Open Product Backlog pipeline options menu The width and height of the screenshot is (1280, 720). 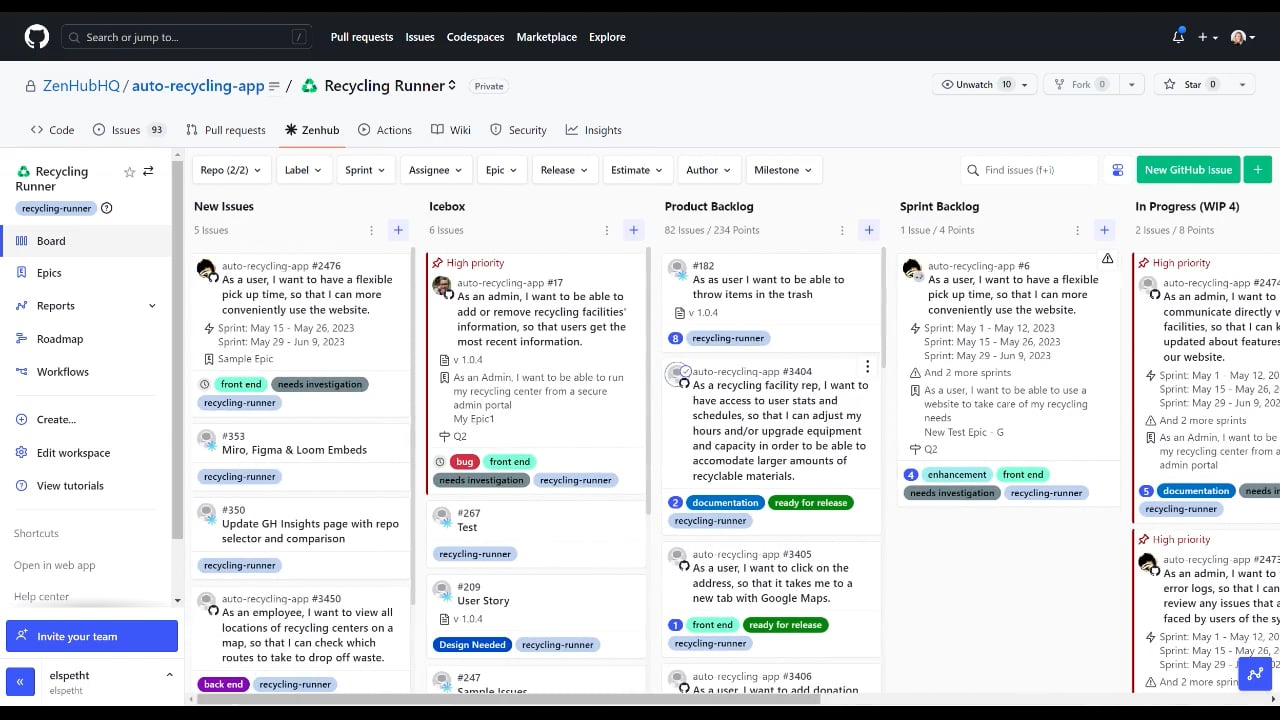[x=842, y=230]
